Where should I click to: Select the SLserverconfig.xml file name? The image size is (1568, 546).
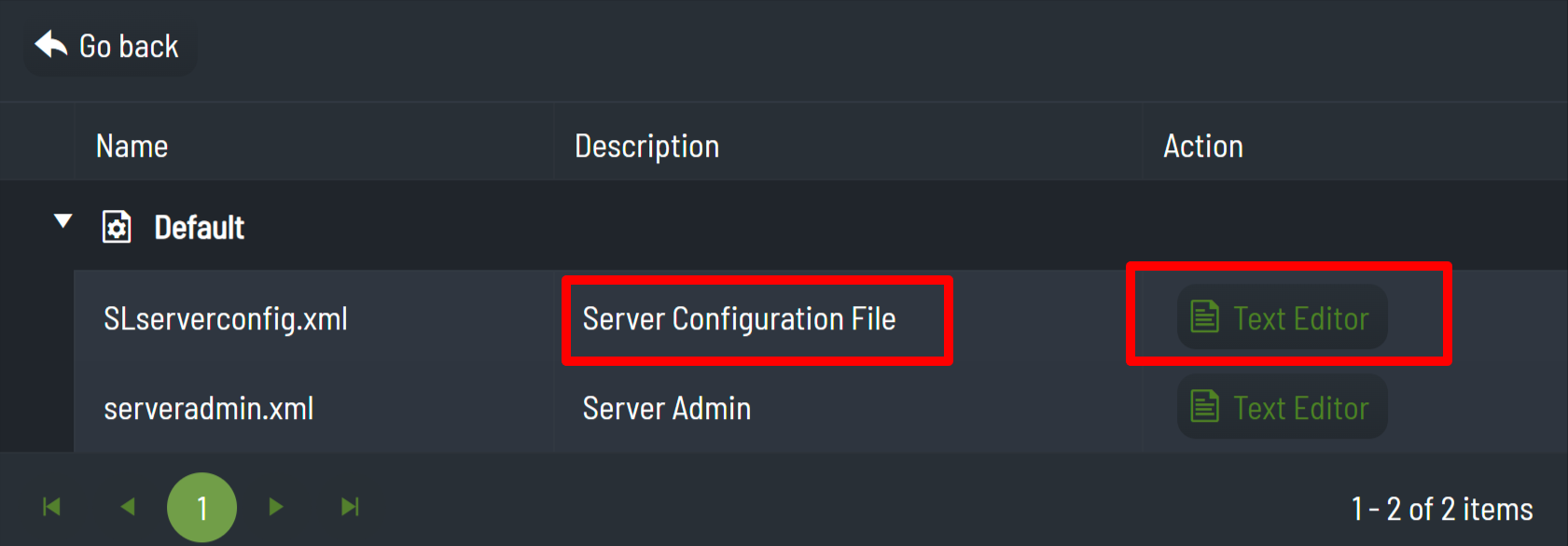226,319
